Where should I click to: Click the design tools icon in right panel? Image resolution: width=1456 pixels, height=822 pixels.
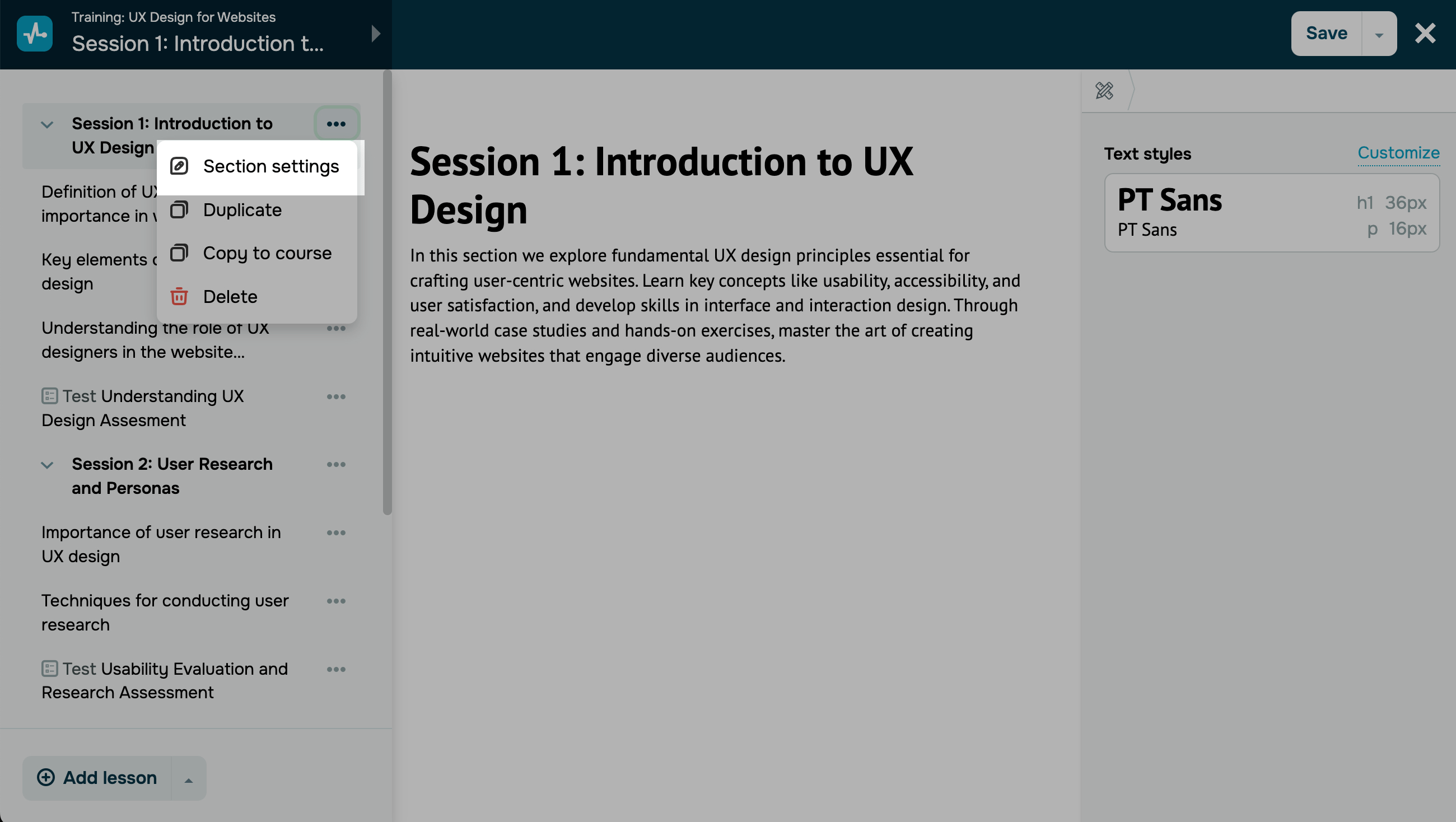(x=1104, y=91)
